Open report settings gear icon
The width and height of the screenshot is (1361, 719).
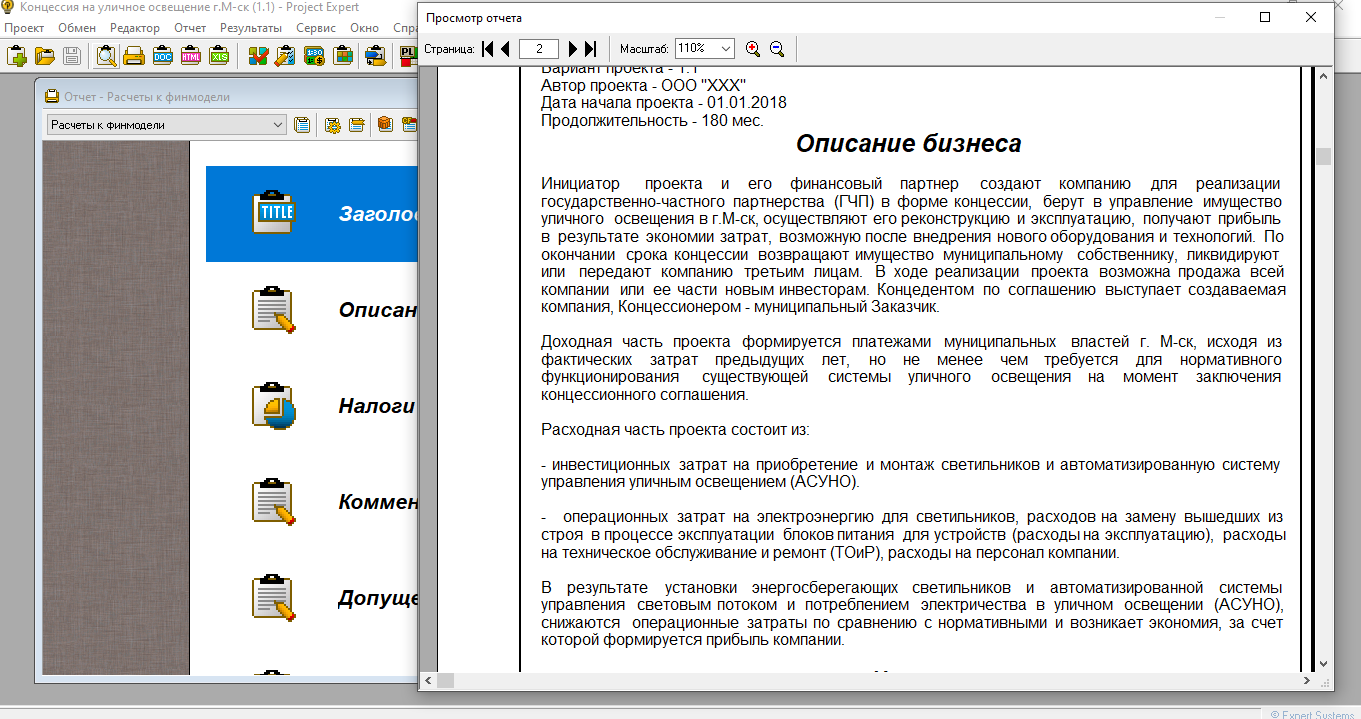(x=333, y=125)
